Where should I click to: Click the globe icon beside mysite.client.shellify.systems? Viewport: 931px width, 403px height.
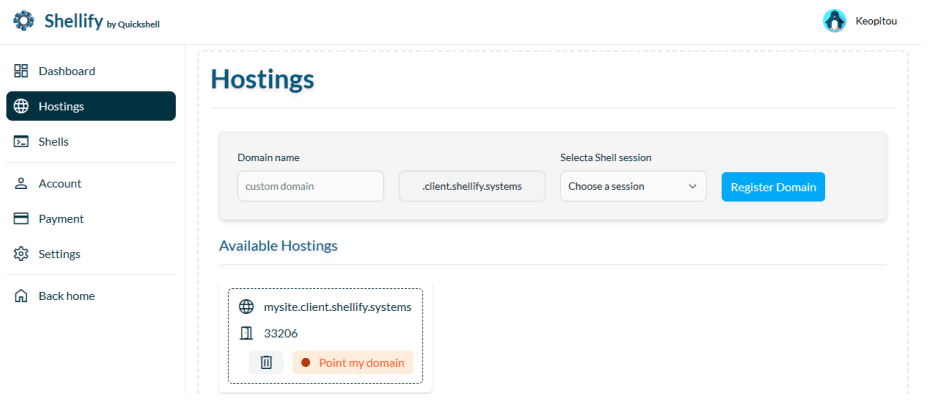click(246, 307)
